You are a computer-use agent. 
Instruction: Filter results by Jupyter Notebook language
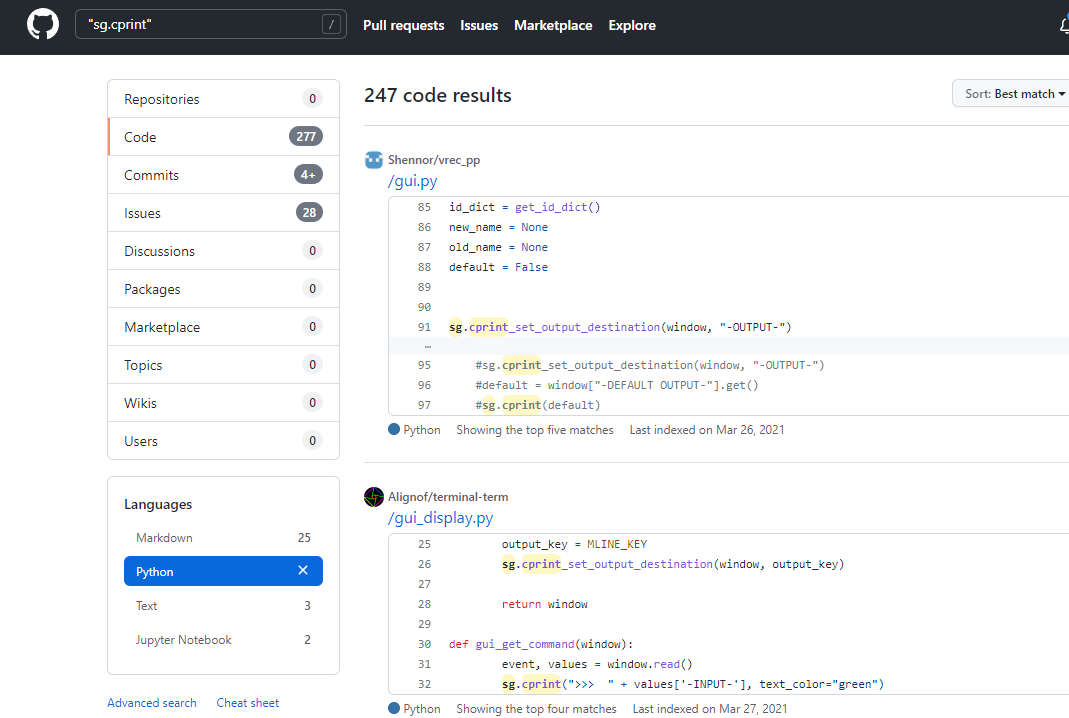click(x=224, y=640)
